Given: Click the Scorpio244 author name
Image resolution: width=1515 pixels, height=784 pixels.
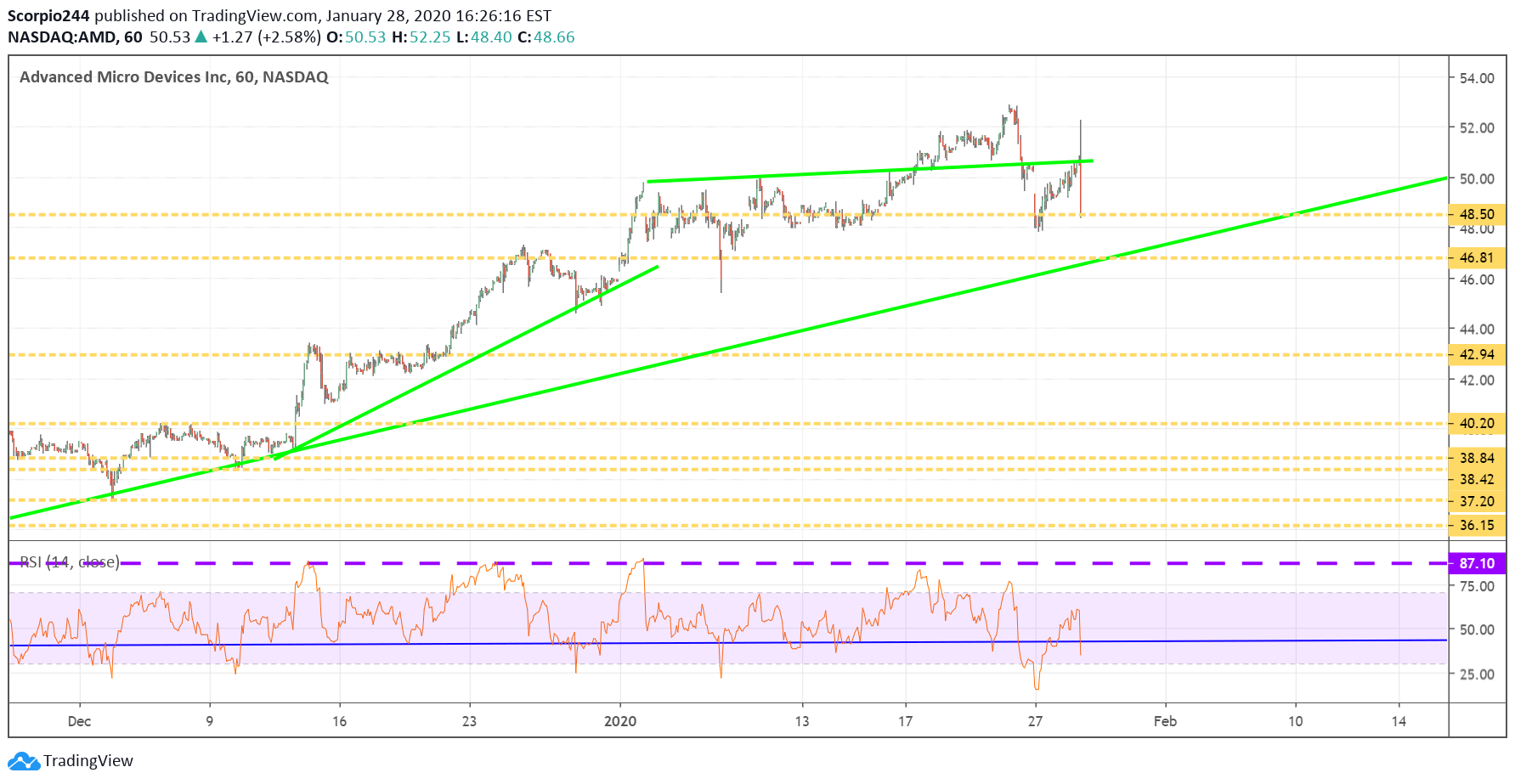Looking at the screenshot, I should tap(48, 15).
